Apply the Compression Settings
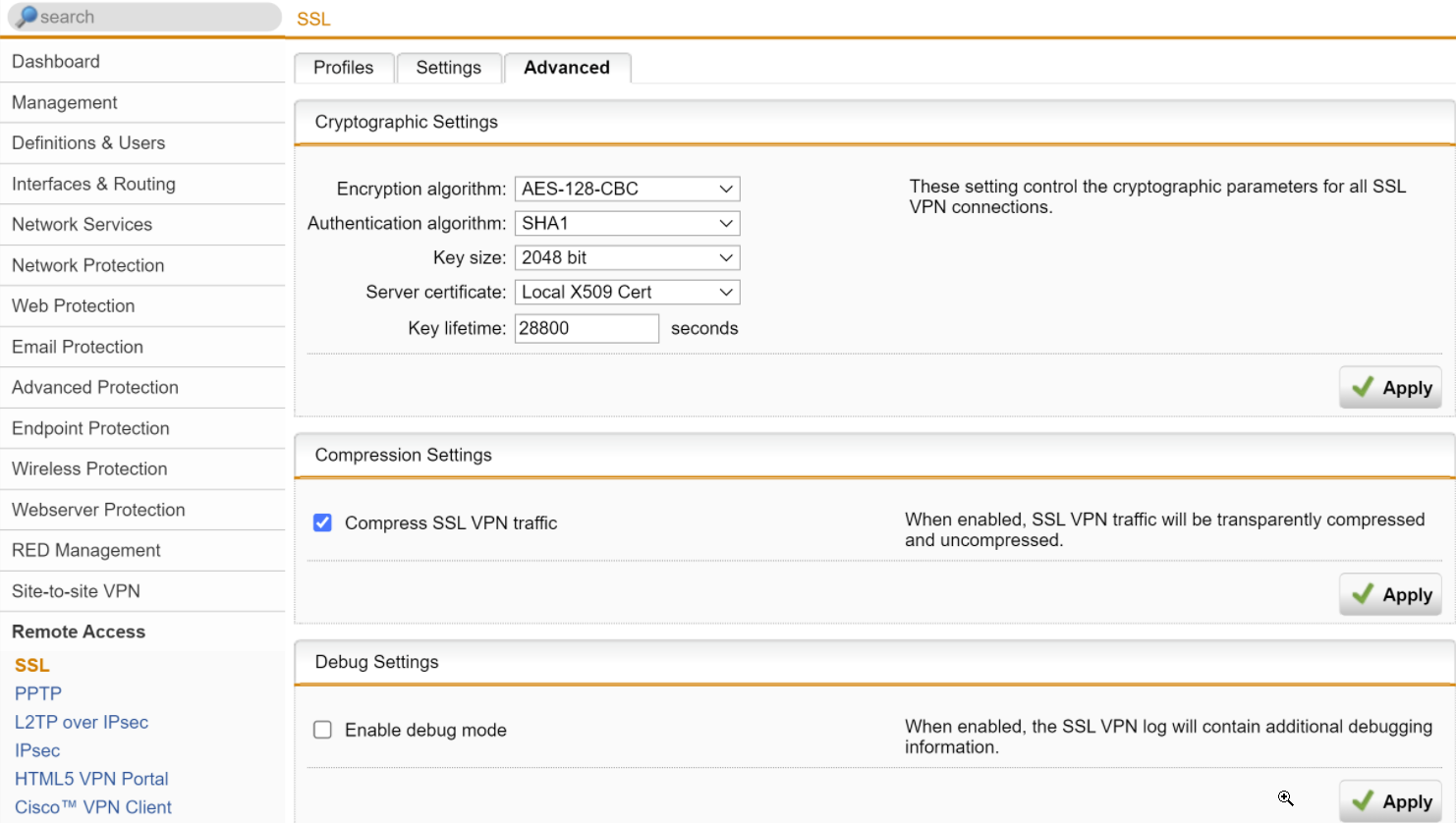 (x=1390, y=595)
